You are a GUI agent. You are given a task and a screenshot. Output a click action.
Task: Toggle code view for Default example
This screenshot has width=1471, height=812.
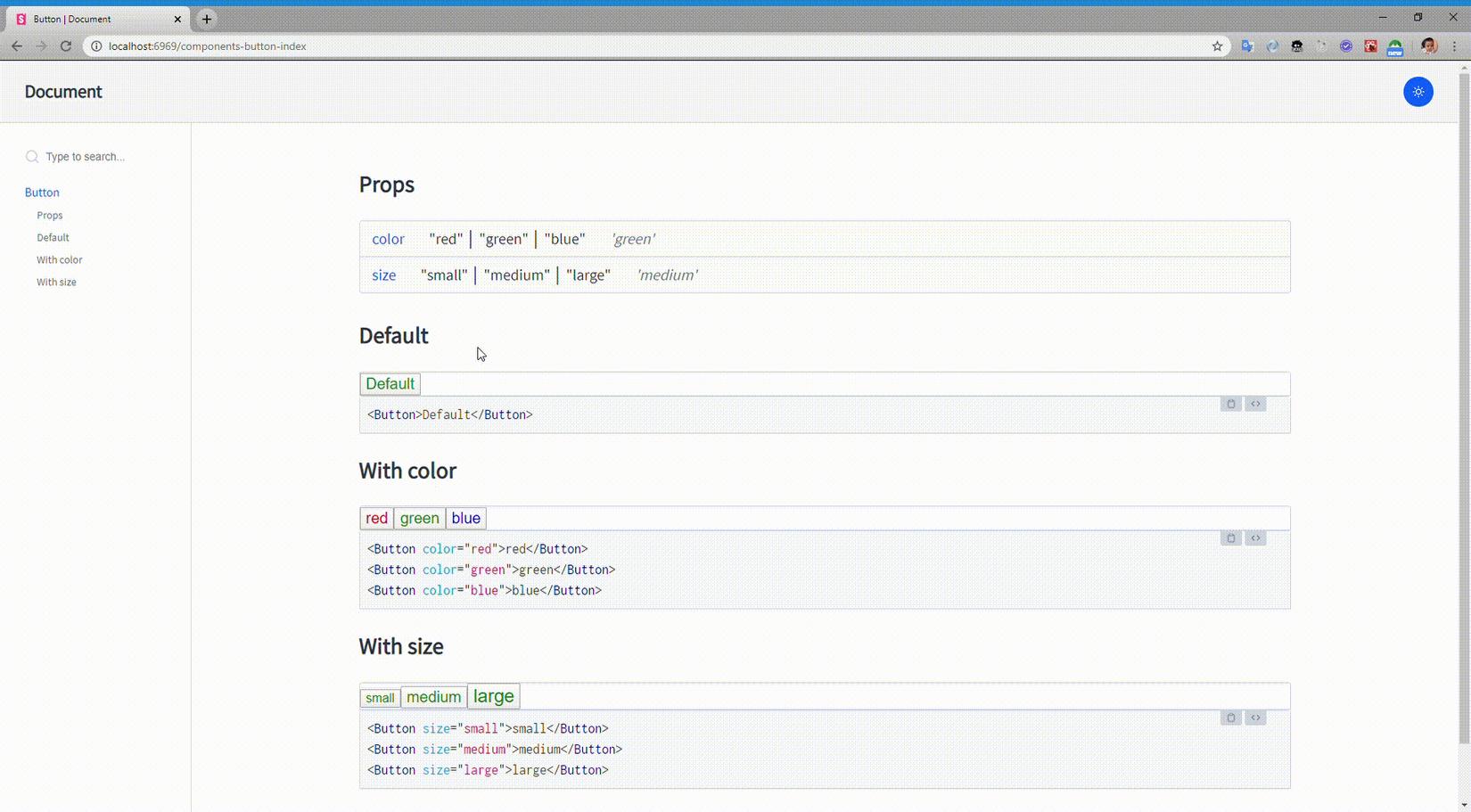[1255, 404]
